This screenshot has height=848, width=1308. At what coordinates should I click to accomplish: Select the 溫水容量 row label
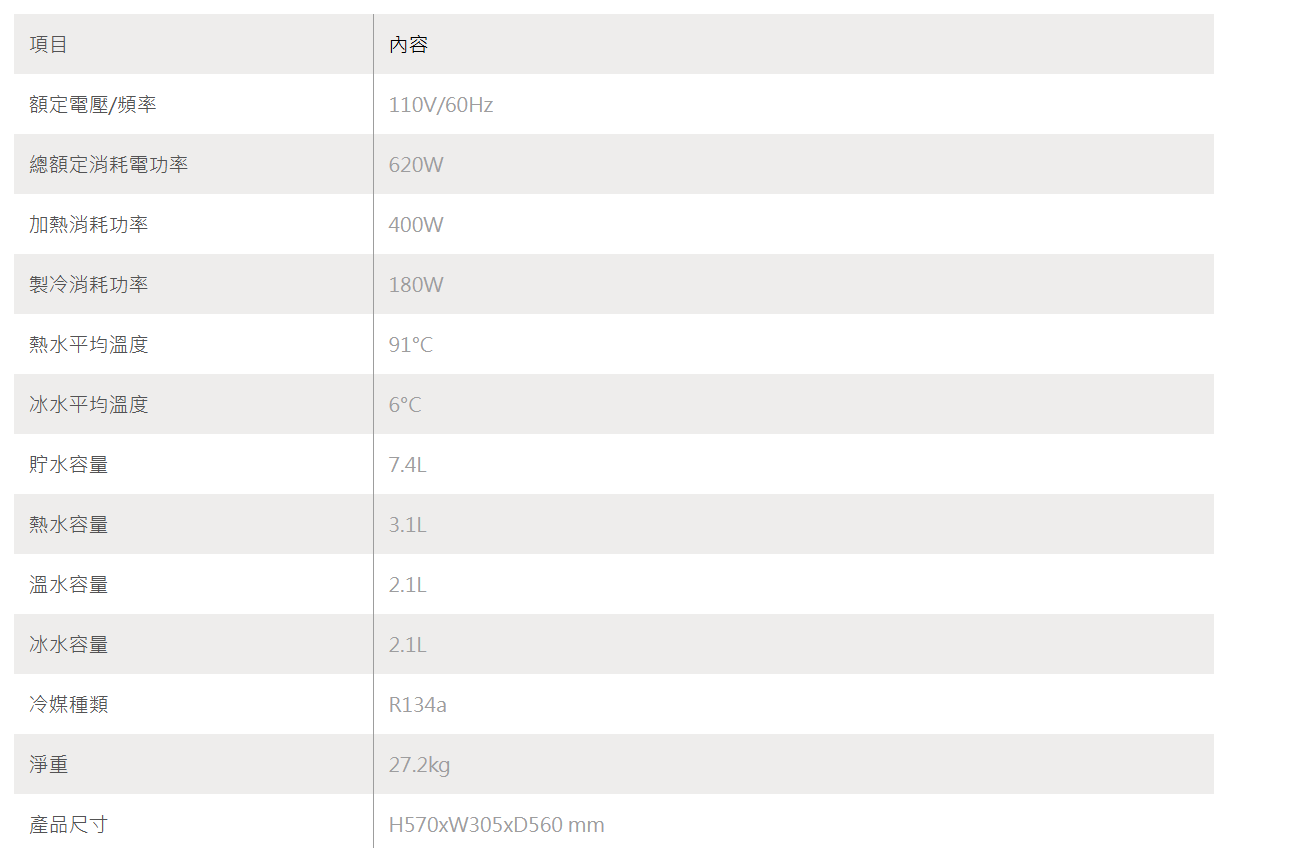pyautogui.click(x=68, y=585)
